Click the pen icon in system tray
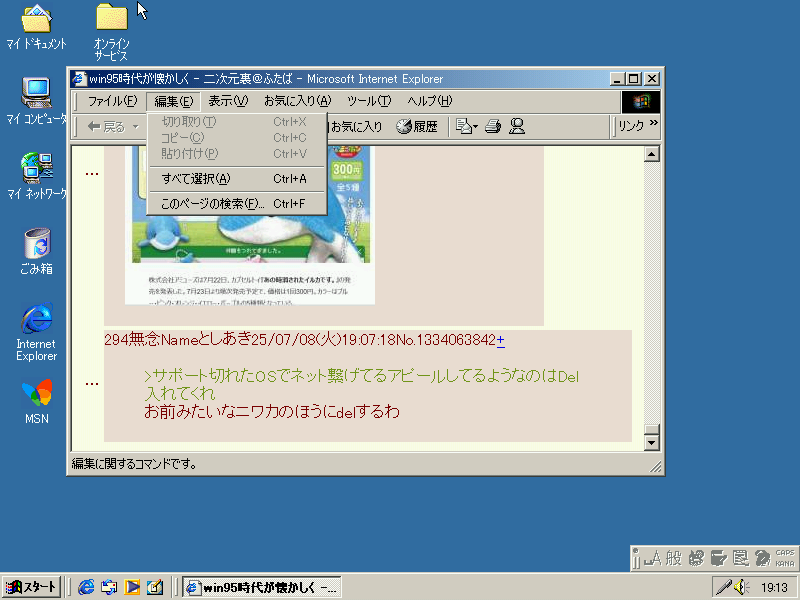The height and width of the screenshot is (600, 800). [724, 587]
